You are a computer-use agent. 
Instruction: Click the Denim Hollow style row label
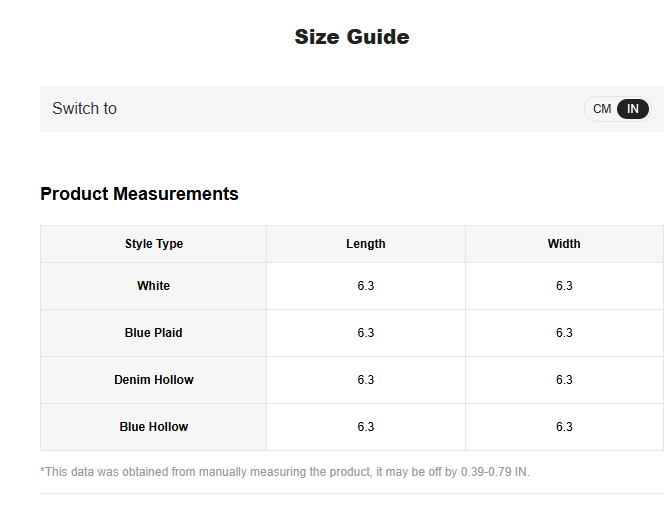coord(154,380)
